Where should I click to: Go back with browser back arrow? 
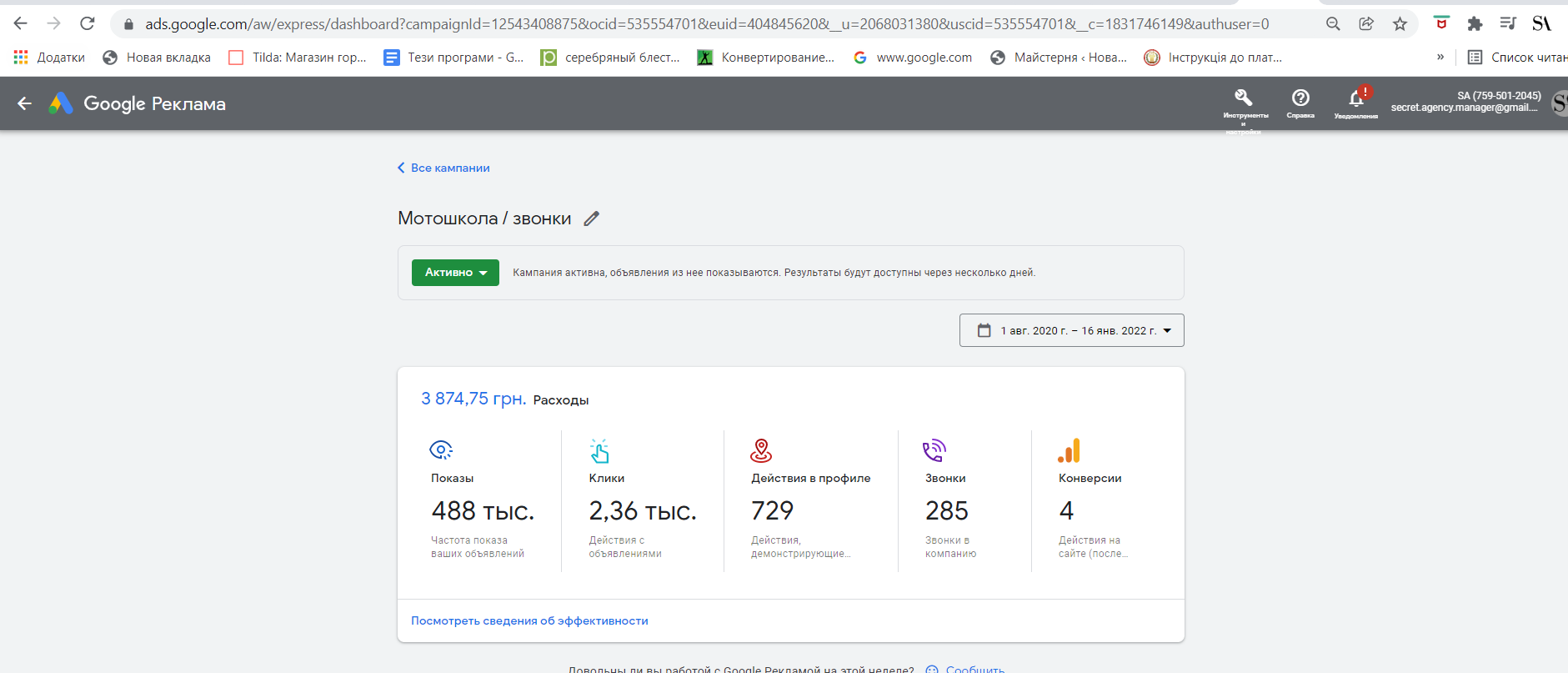pos(21,23)
